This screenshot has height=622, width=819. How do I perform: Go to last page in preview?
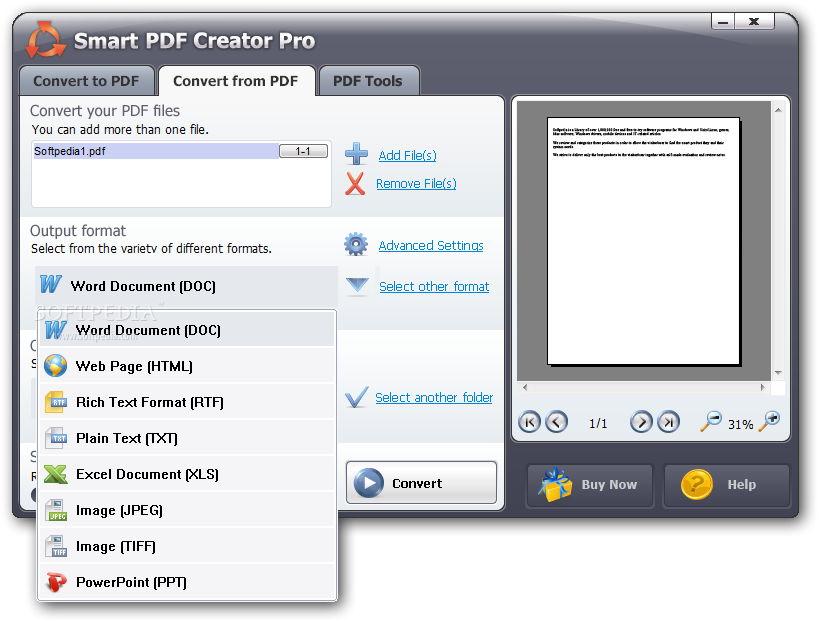point(669,421)
